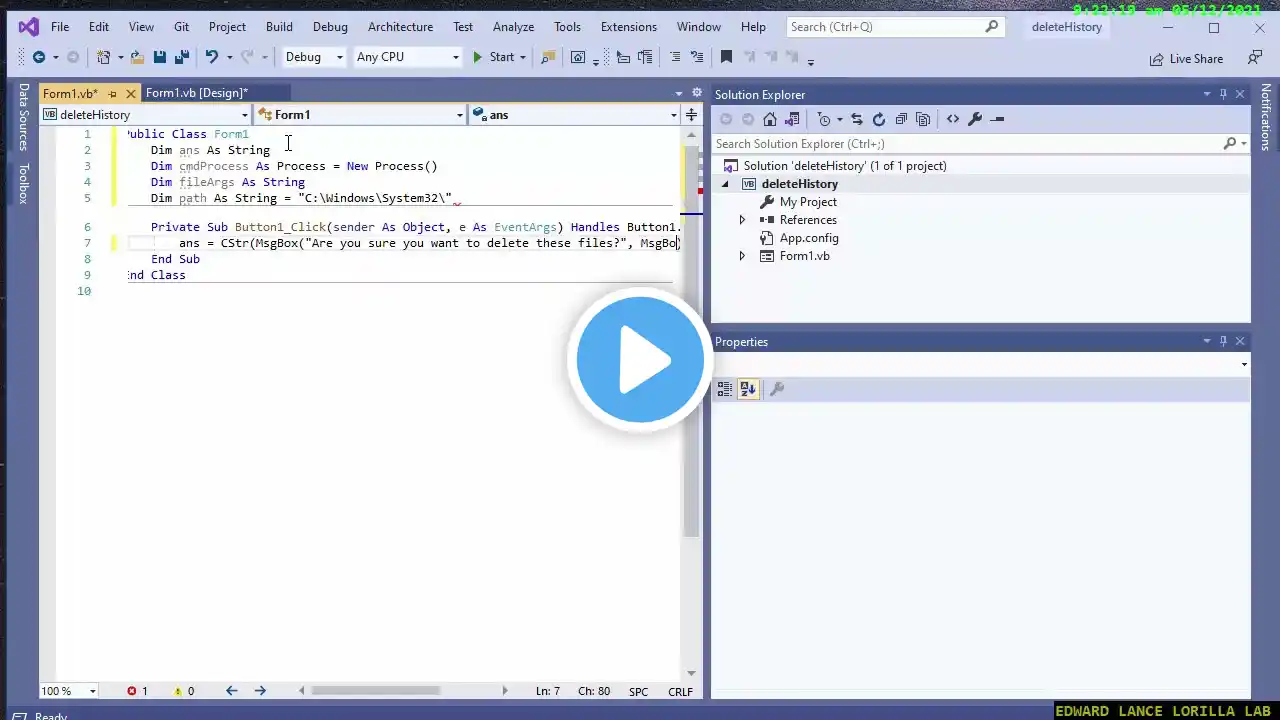The height and width of the screenshot is (720, 1280).
Task: Select App.config in Solution Explorer
Action: [808, 238]
